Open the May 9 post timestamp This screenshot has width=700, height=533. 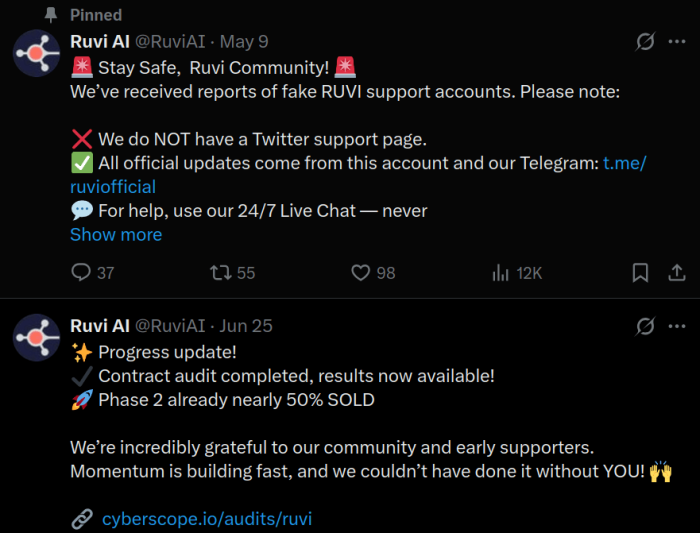pyautogui.click(x=244, y=42)
